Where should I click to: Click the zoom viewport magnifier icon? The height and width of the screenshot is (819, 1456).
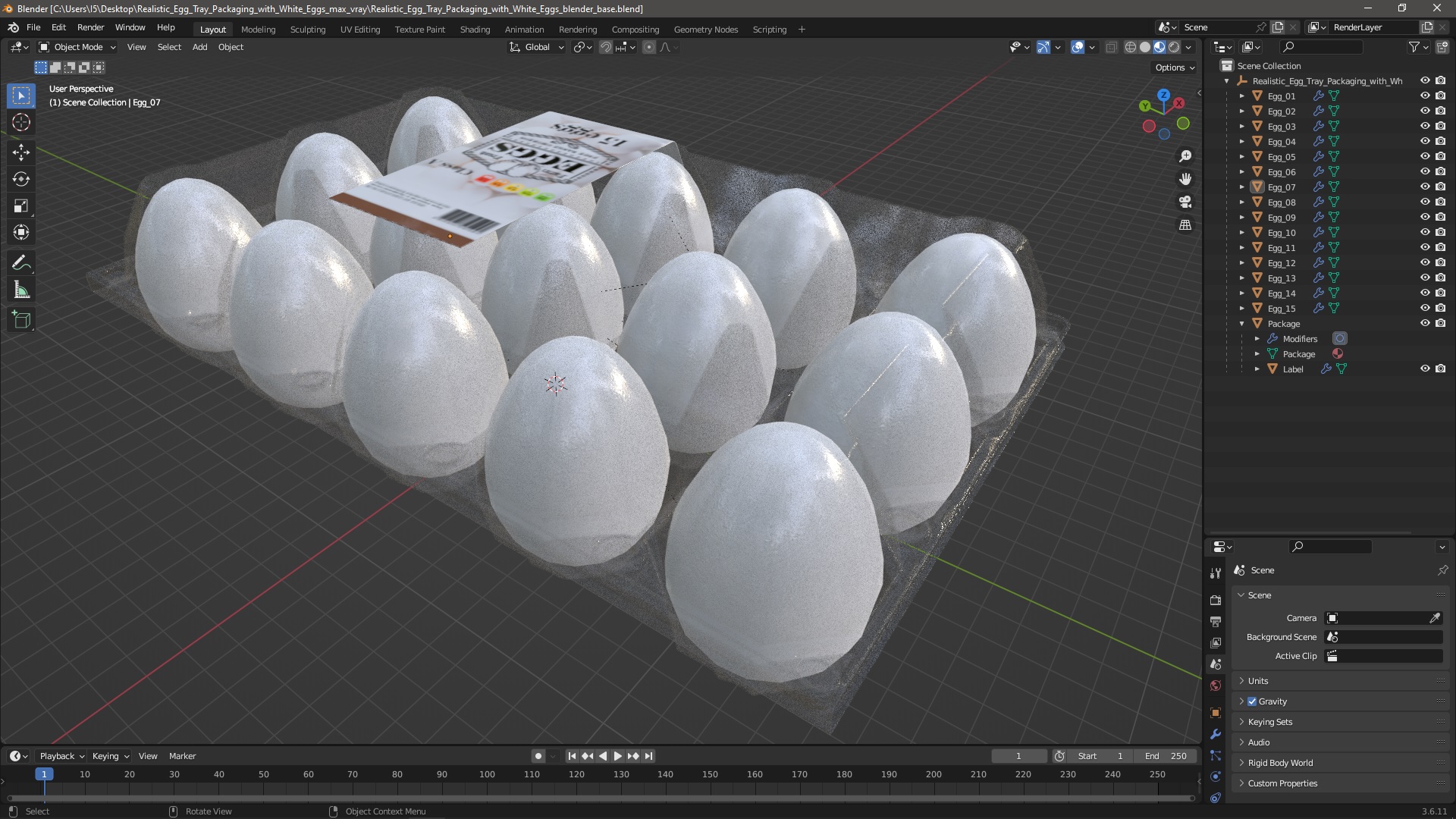(1185, 156)
